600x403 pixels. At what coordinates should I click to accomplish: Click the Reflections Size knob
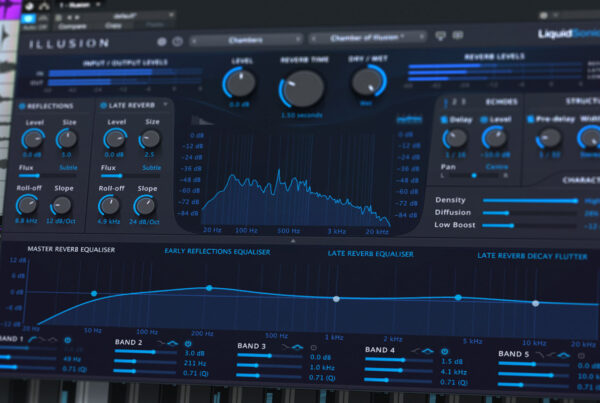click(x=67, y=139)
